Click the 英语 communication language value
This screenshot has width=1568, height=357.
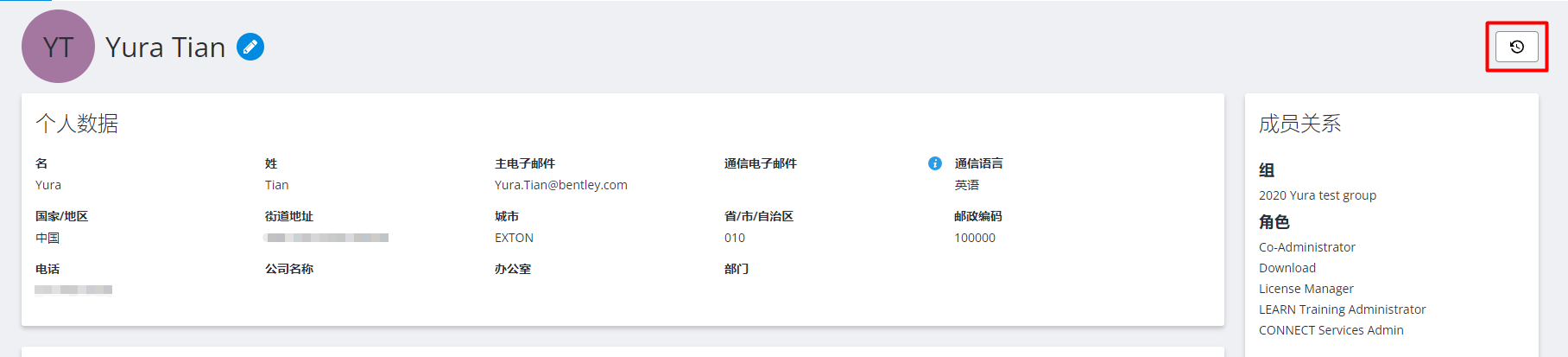966,185
